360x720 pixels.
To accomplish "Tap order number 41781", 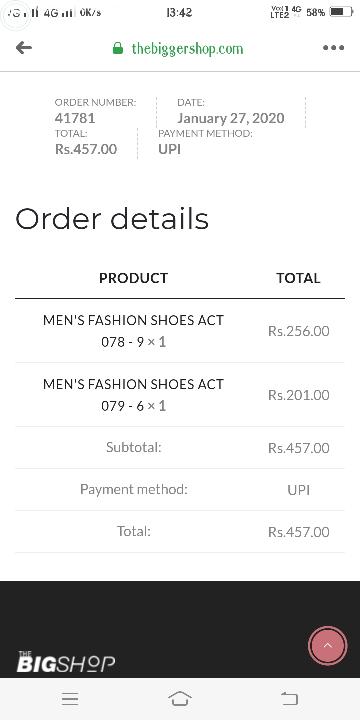I will (x=75, y=118).
